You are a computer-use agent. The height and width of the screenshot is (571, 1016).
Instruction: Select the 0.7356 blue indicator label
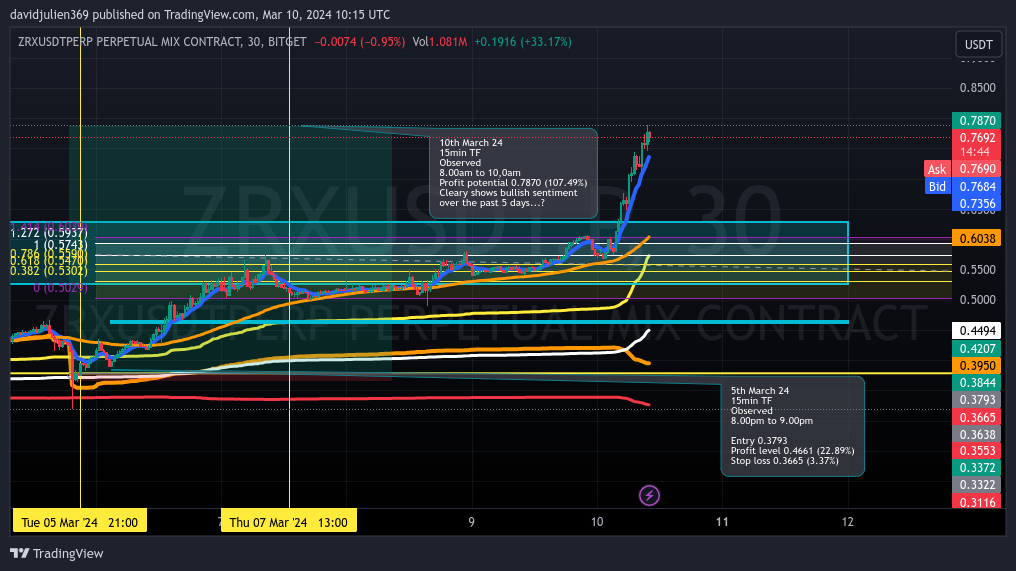pyautogui.click(x=977, y=204)
